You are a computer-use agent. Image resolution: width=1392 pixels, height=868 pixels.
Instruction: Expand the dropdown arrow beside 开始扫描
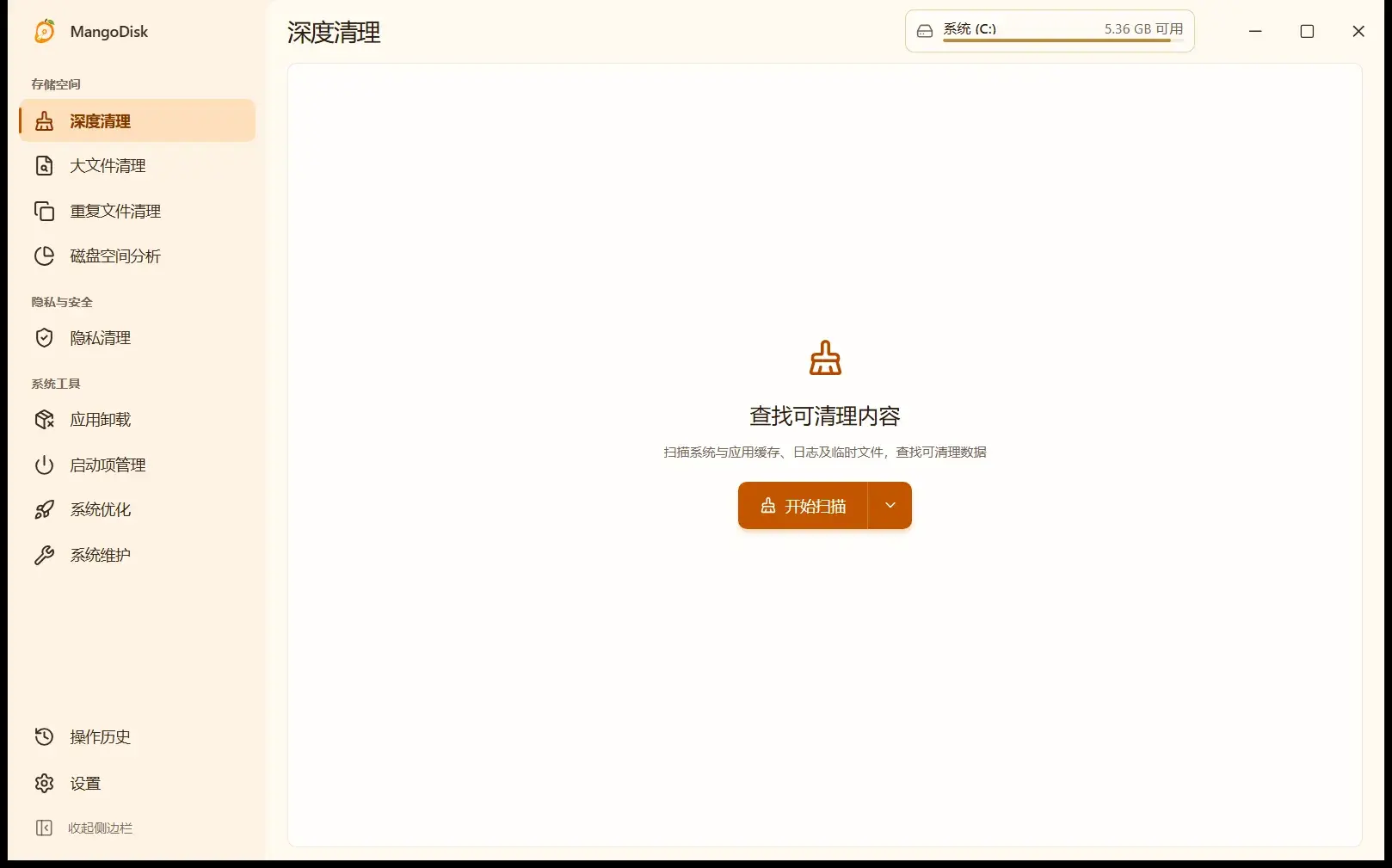coord(890,506)
